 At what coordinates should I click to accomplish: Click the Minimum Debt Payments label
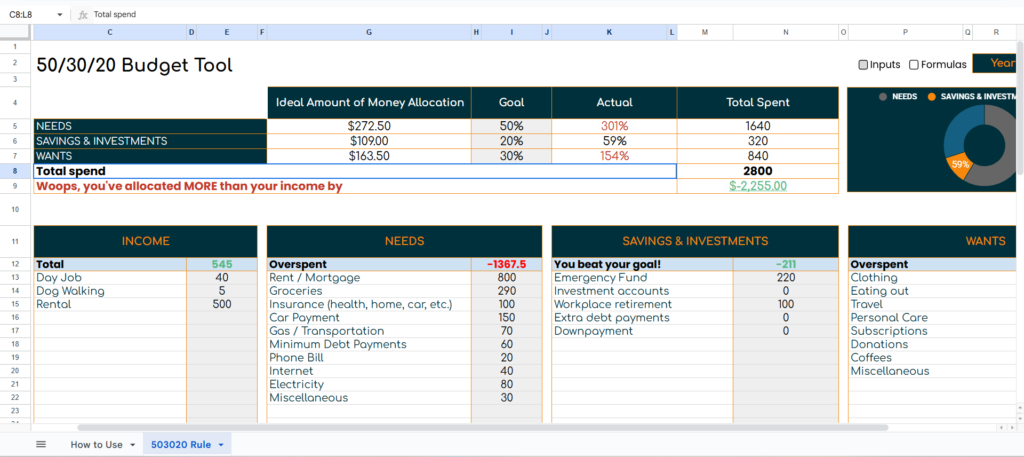pos(338,344)
